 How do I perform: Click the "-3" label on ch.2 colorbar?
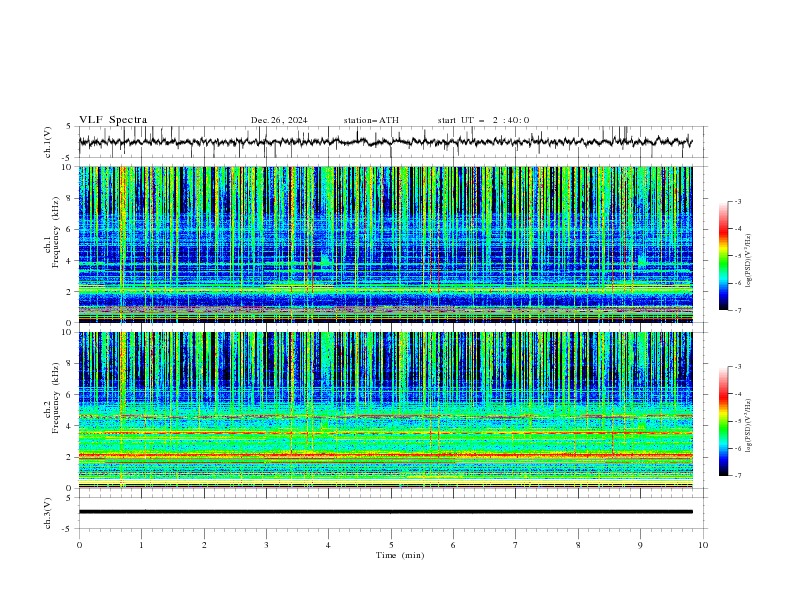pos(737,367)
